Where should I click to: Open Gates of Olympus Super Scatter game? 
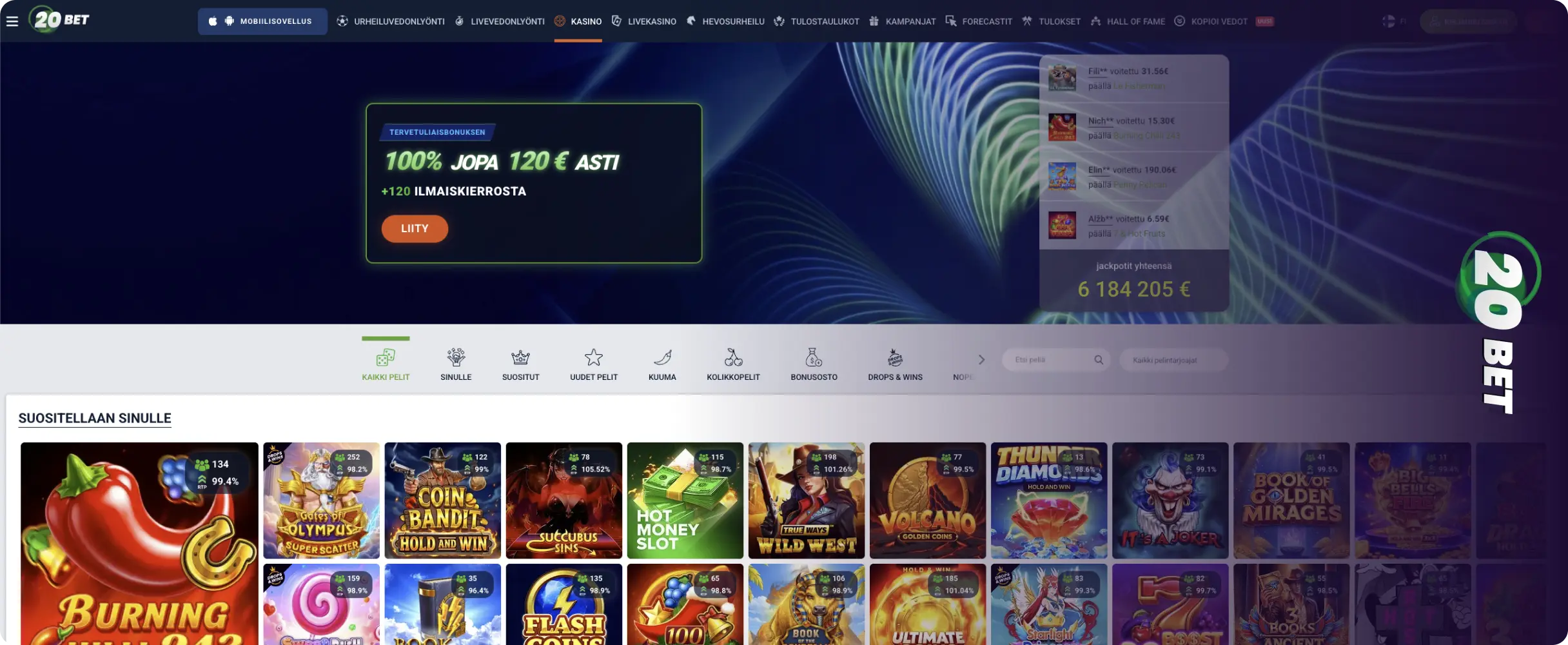click(321, 501)
